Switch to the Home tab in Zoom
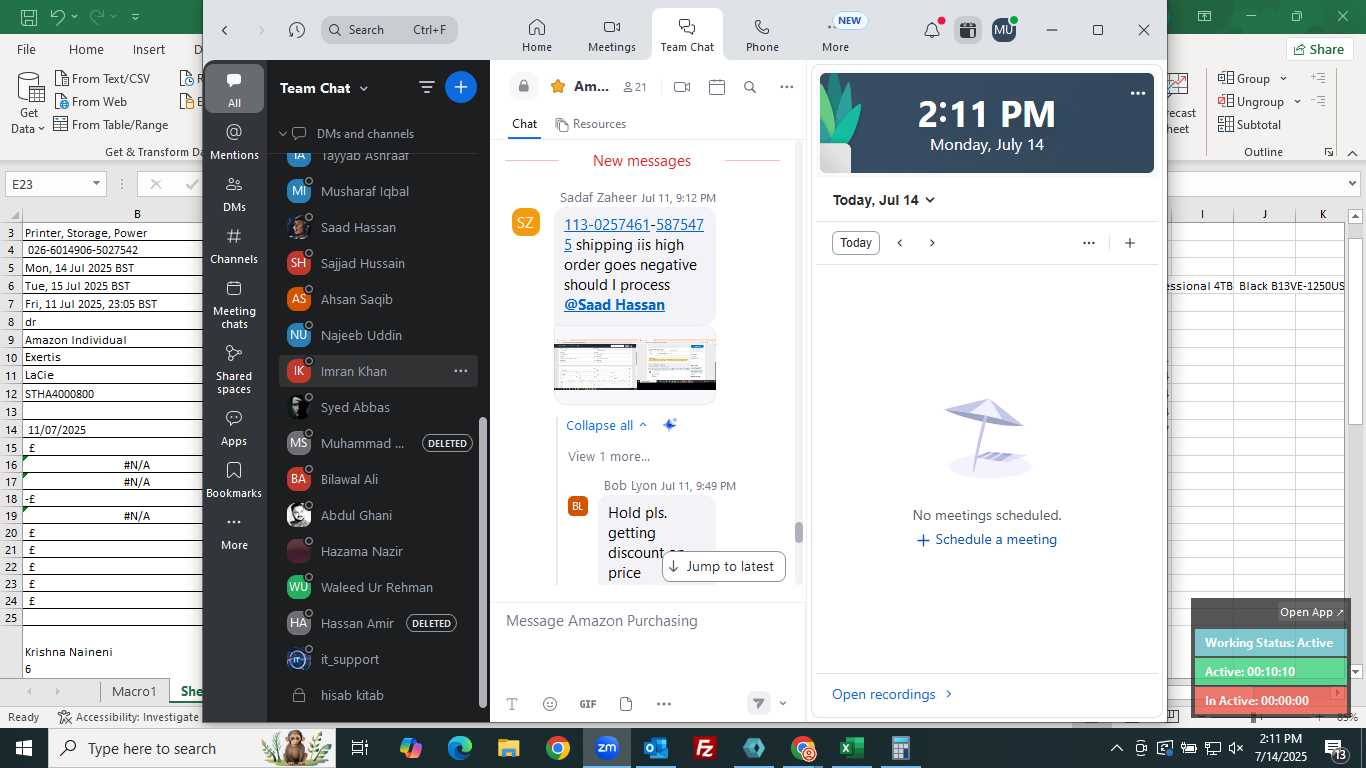The width and height of the screenshot is (1366, 768). [536, 35]
